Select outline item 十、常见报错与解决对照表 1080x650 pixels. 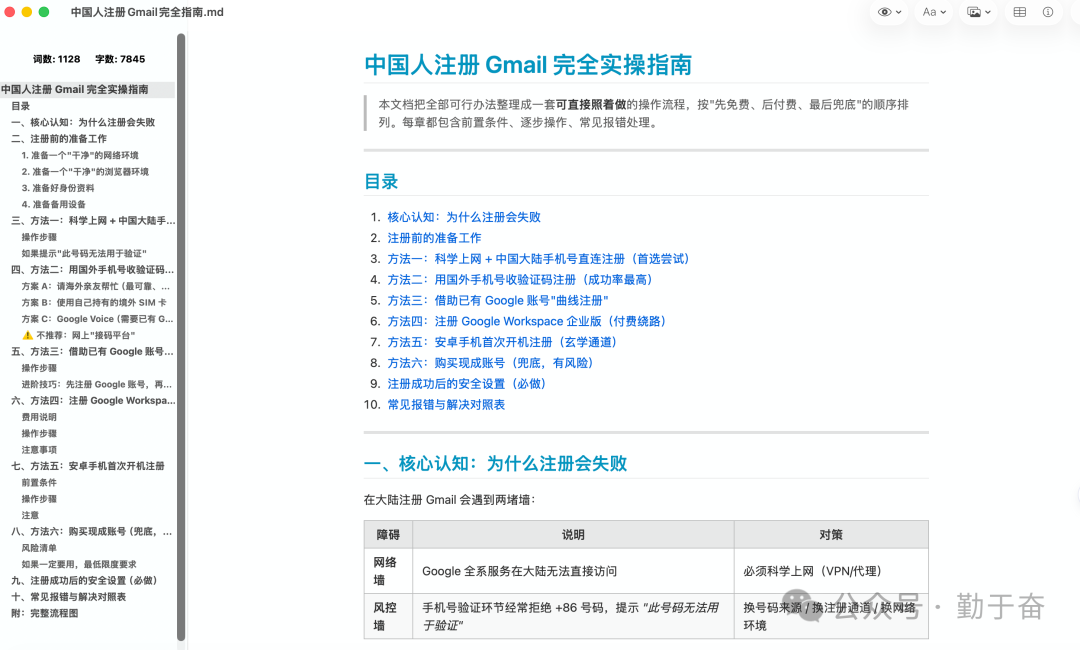(x=69, y=597)
